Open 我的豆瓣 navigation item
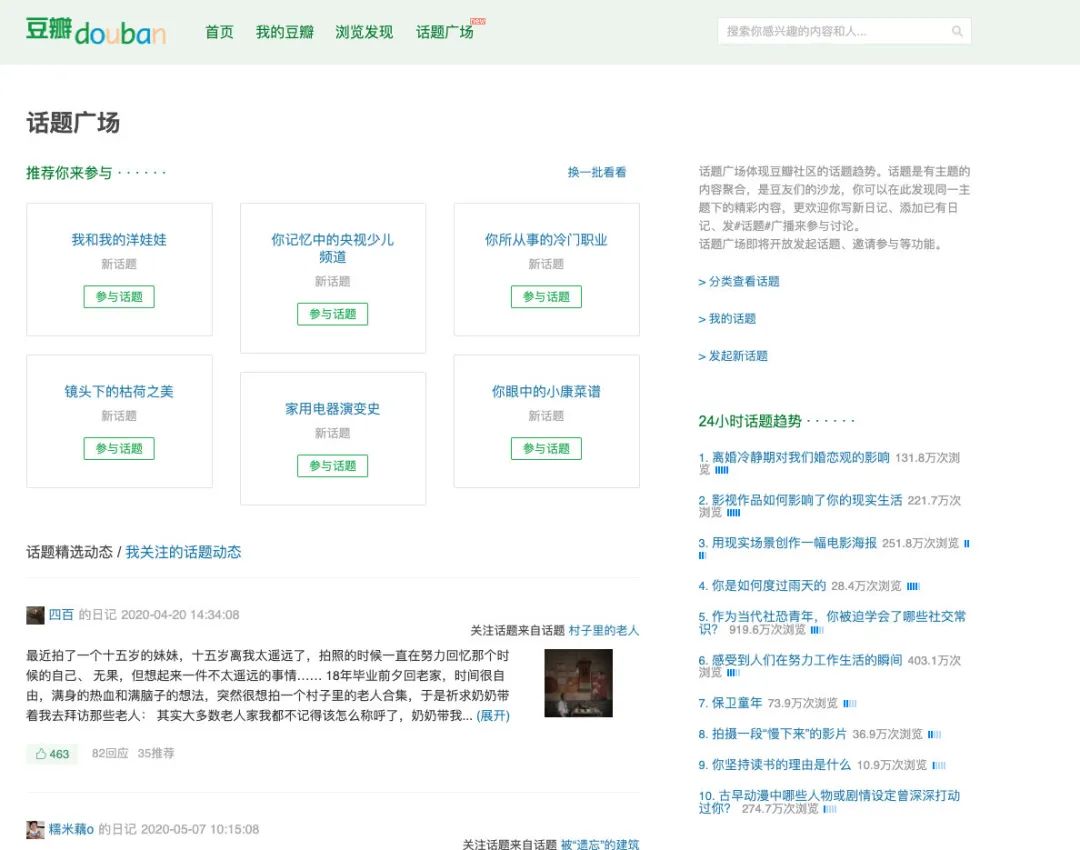1080x850 pixels. 284,32
